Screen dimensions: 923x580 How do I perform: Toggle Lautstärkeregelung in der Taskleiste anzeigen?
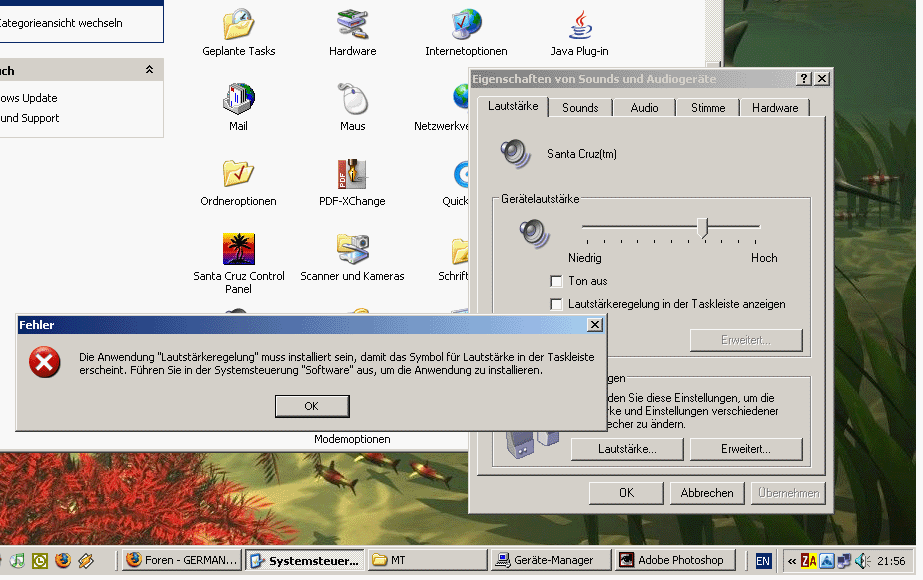557,304
